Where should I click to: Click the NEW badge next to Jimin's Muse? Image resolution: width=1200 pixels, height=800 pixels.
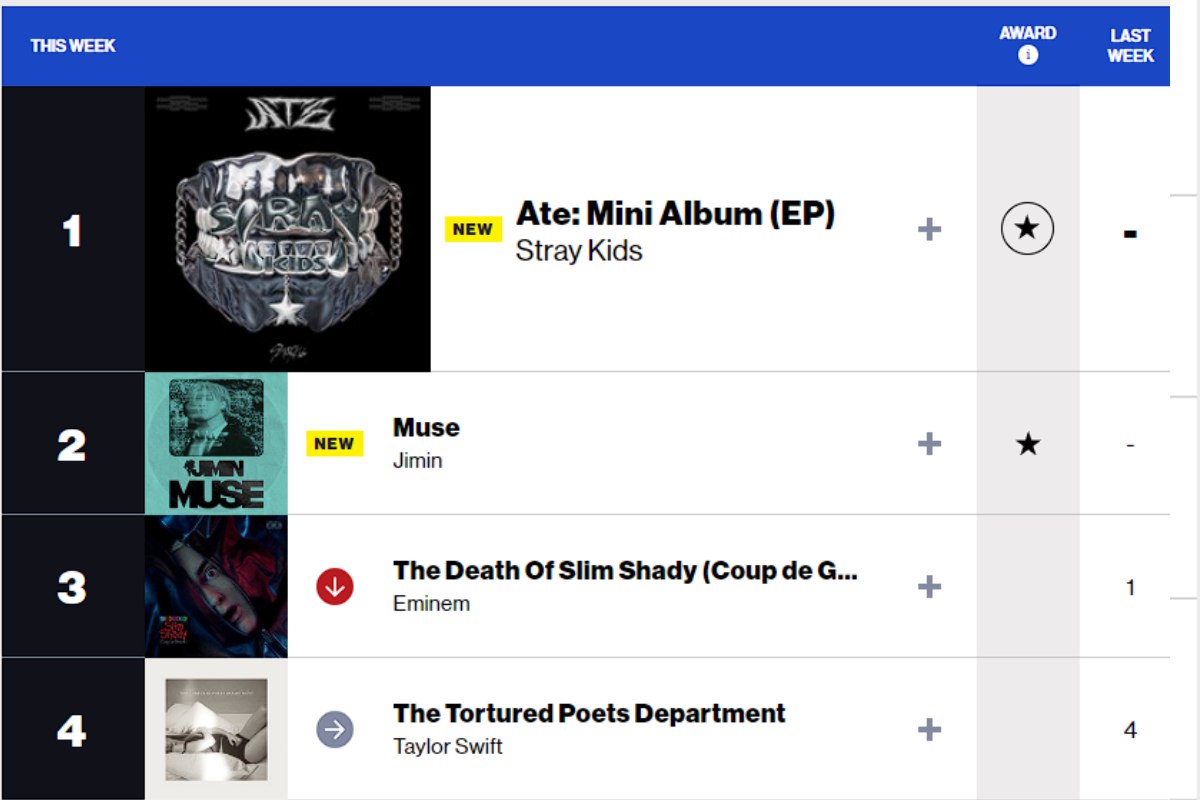click(x=335, y=443)
